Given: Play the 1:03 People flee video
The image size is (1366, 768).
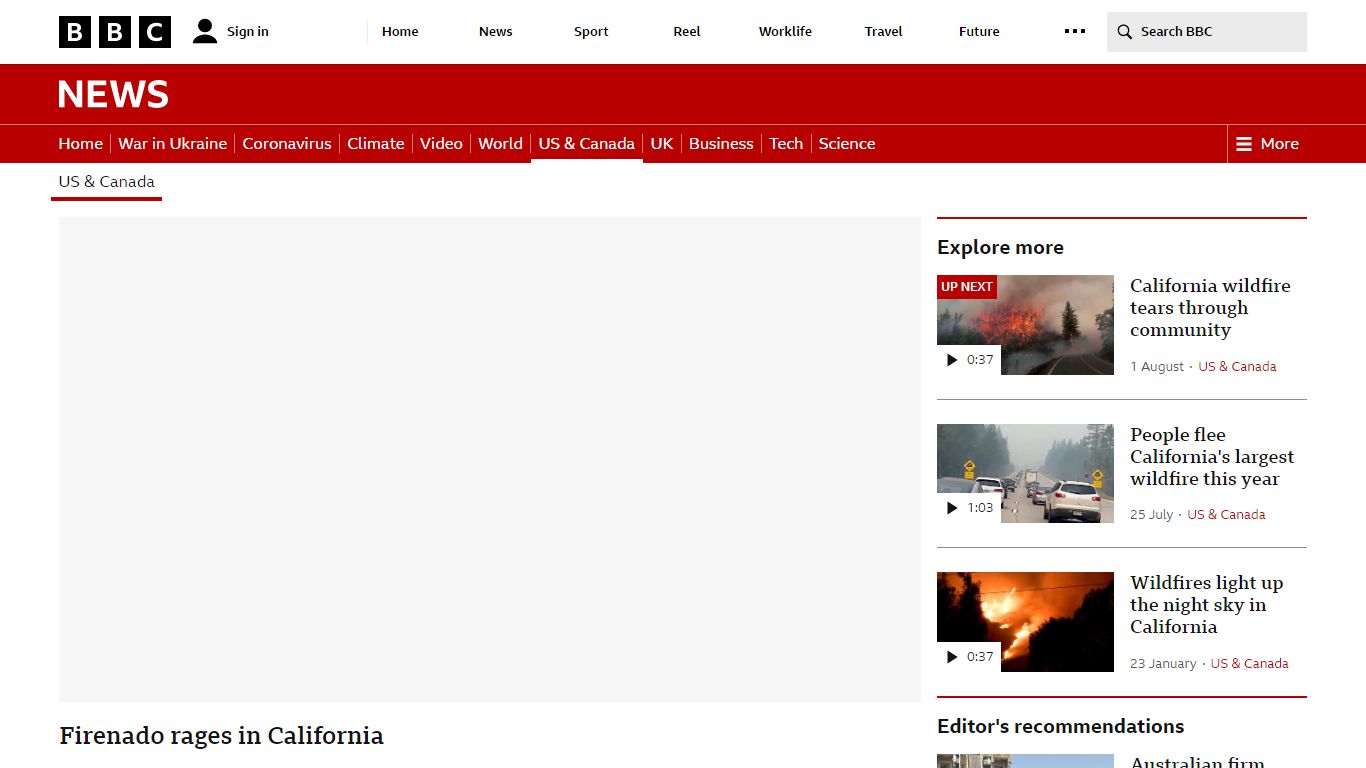Looking at the screenshot, I should (x=969, y=508).
